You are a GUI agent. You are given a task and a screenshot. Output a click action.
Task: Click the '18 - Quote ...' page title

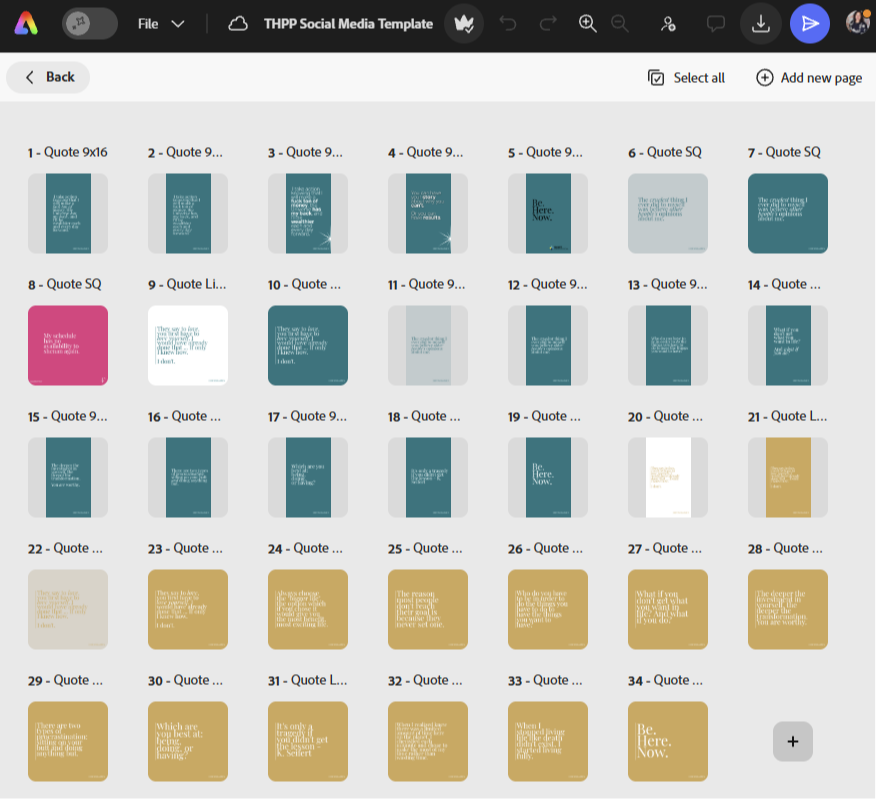[424, 416]
